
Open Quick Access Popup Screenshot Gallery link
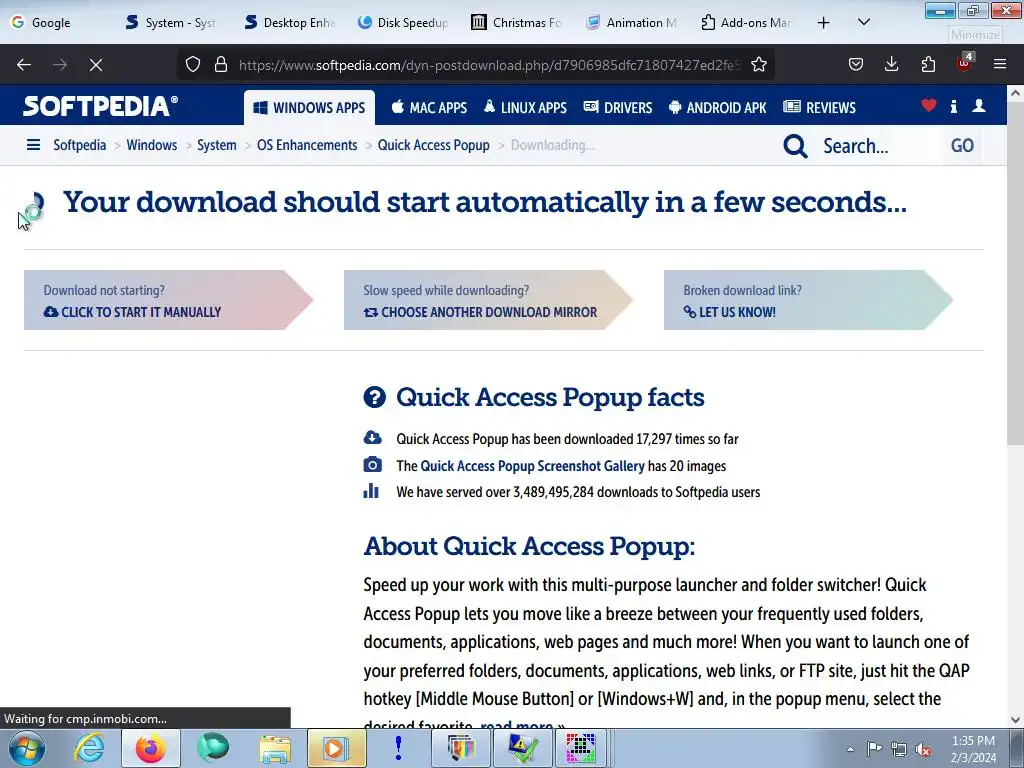point(532,466)
